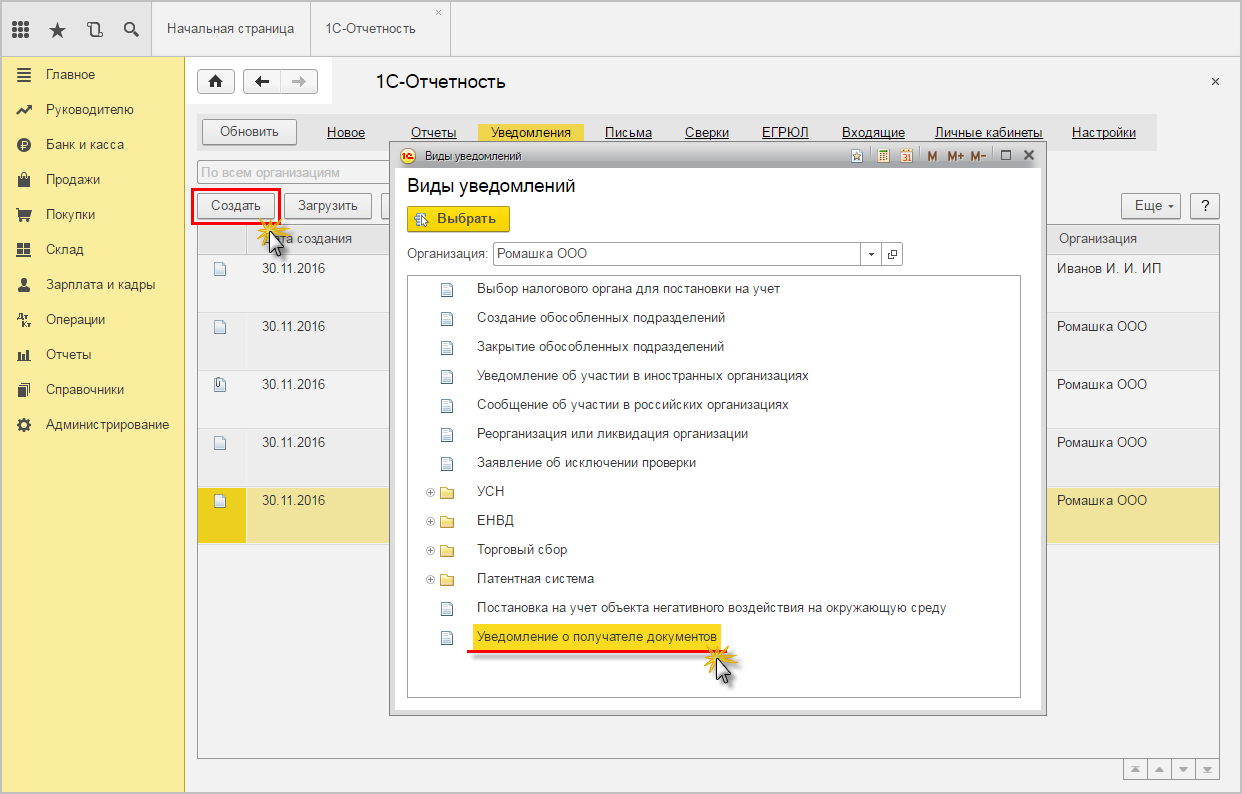Open Favorites with the star icon
This screenshot has width=1242, height=794.
(57, 29)
